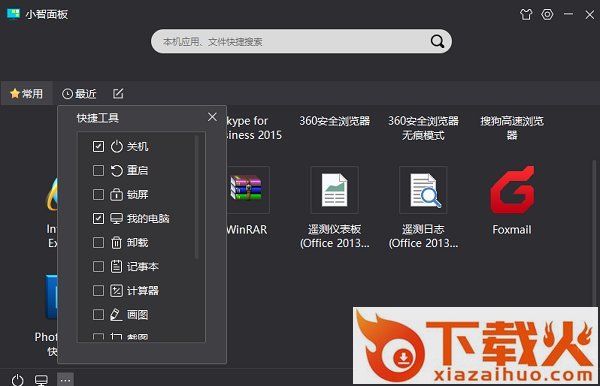Viewport: 600px width, 386px height.
Task: Open 遥测仪表板 Office 2013 icon
Action: coord(334,190)
